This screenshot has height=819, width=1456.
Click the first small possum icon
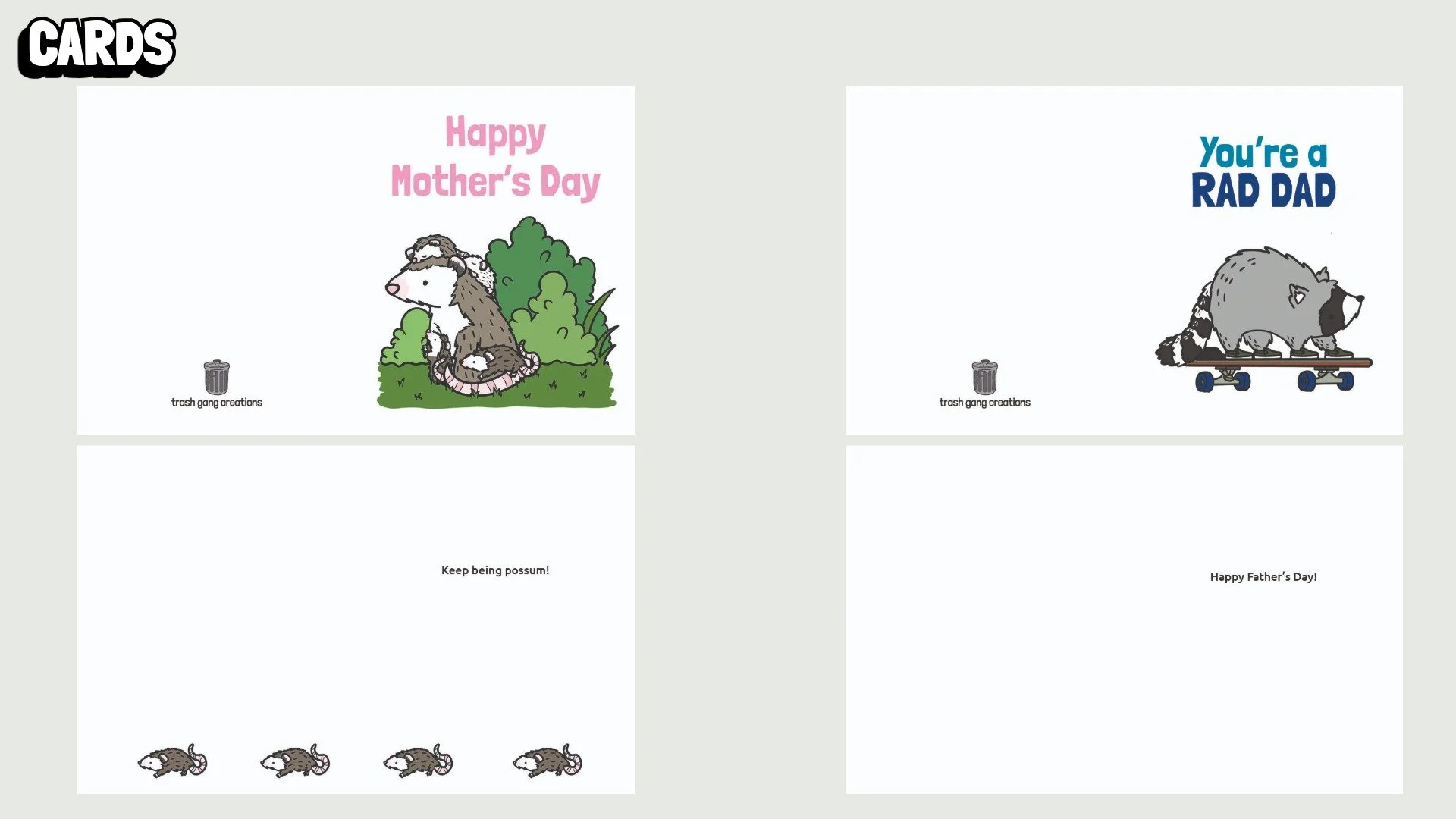(172, 761)
